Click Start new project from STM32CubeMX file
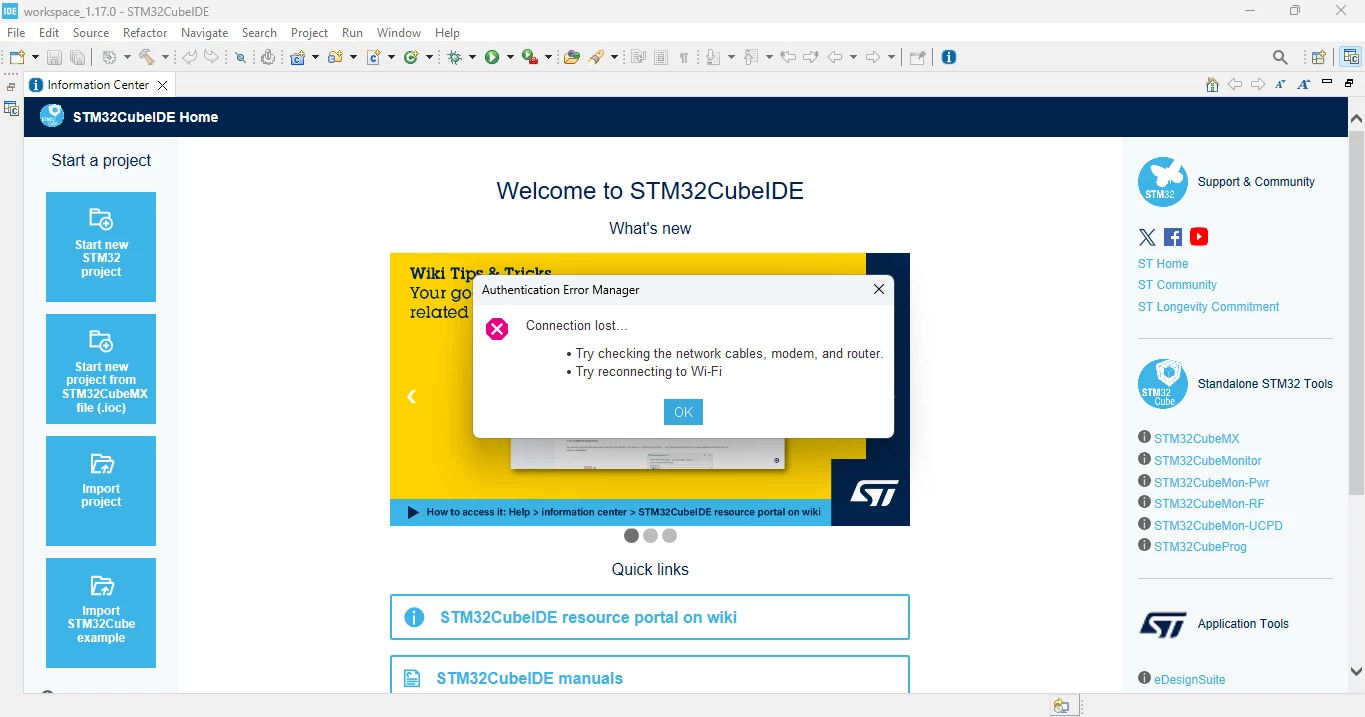 pyautogui.click(x=101, y=369)
